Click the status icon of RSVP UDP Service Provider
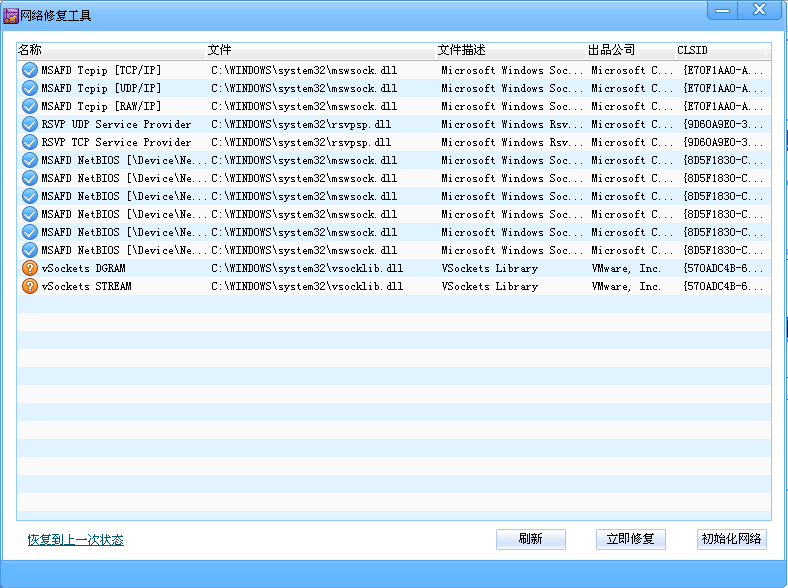Image resolution: width=788 pixels, height=588 pixels. [x=30, y=124]
